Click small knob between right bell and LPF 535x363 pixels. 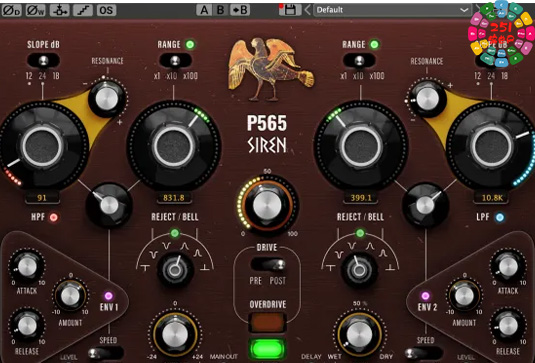425,205
